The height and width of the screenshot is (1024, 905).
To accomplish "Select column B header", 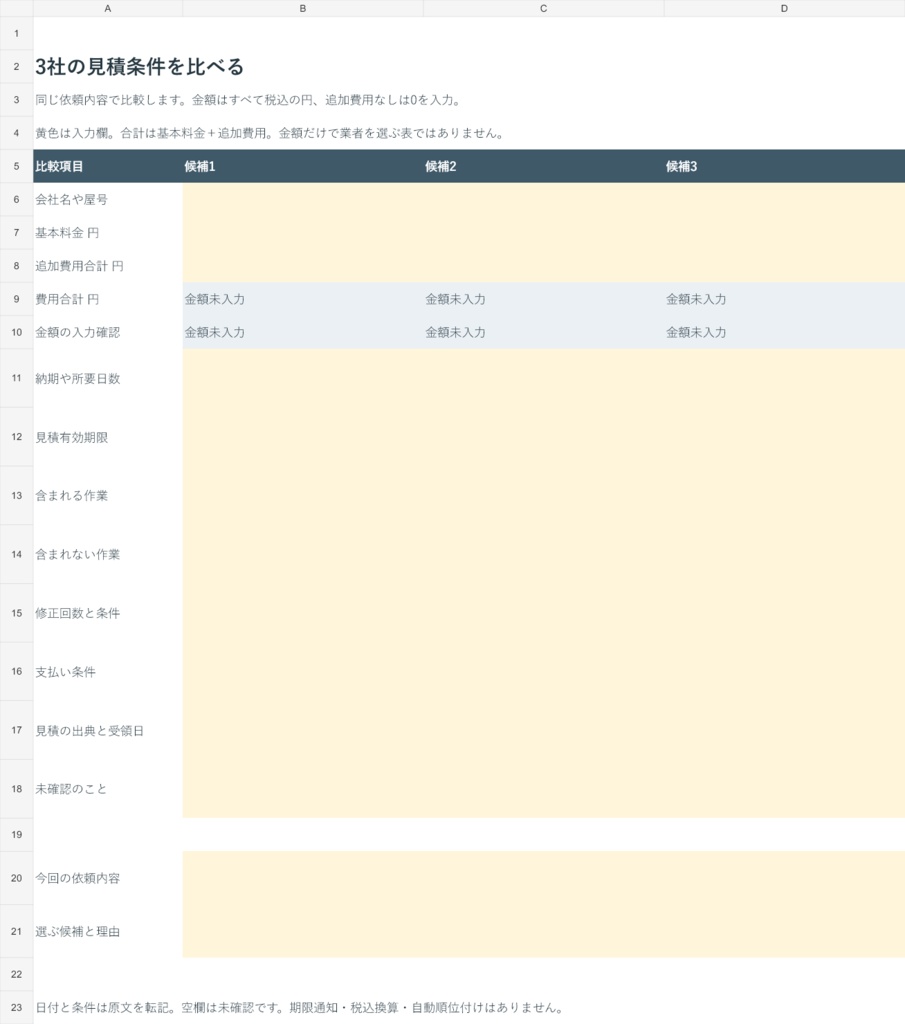I will 303,8.
